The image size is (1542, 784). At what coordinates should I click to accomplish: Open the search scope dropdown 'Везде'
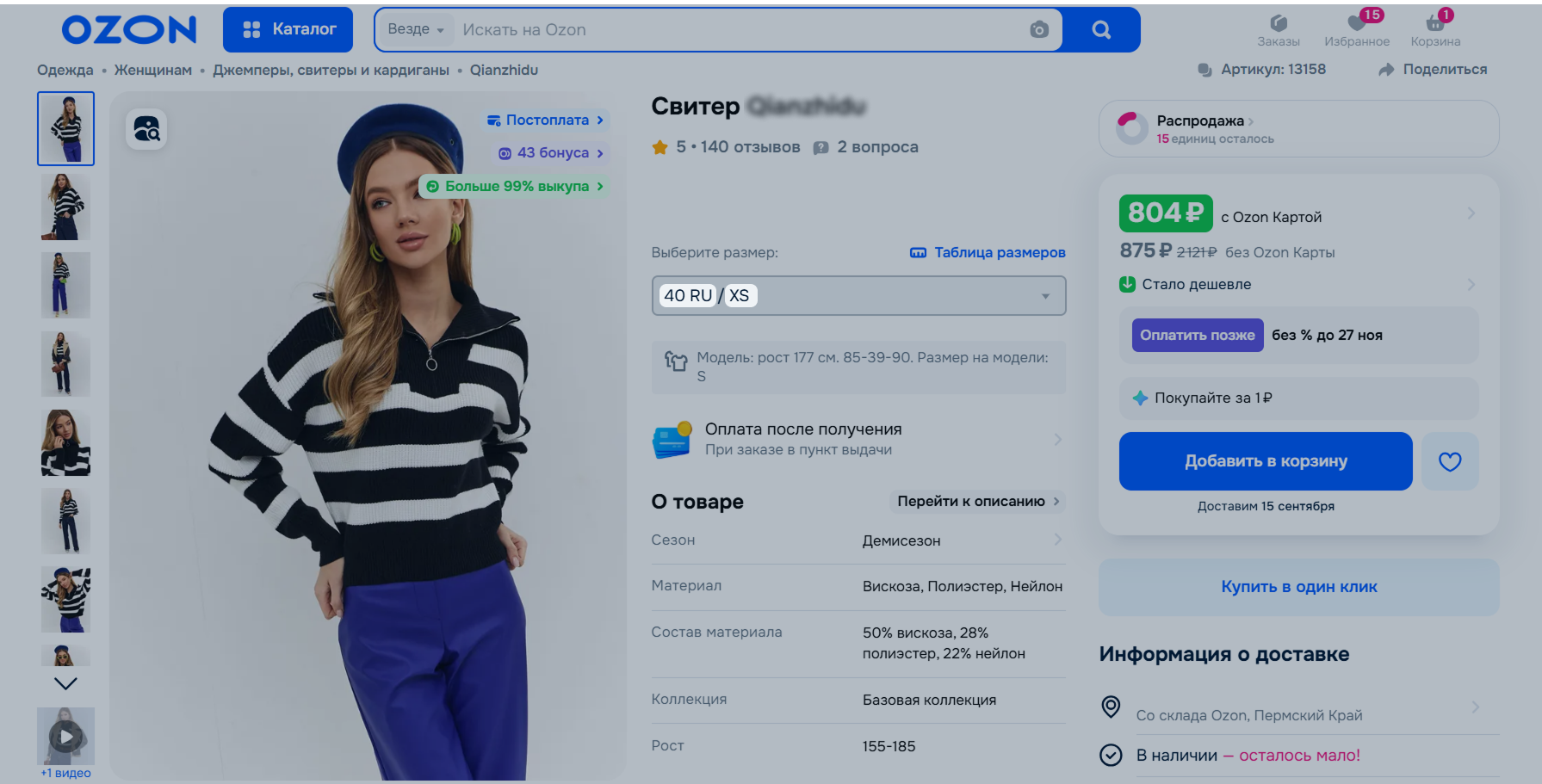(x=416, y=30)
